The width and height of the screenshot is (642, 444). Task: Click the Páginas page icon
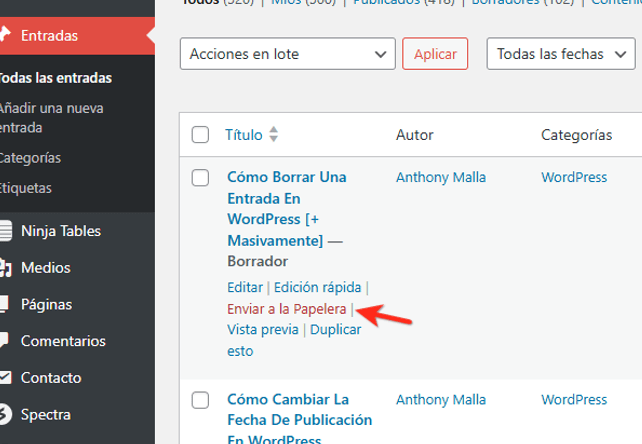4,304
